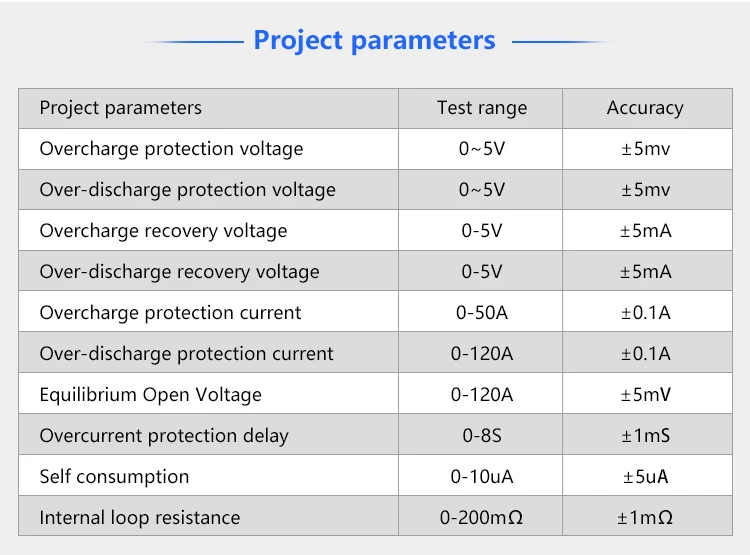
Task: Select the "±1mΩ" accuracy value
Action: click(x=645, y=518)
